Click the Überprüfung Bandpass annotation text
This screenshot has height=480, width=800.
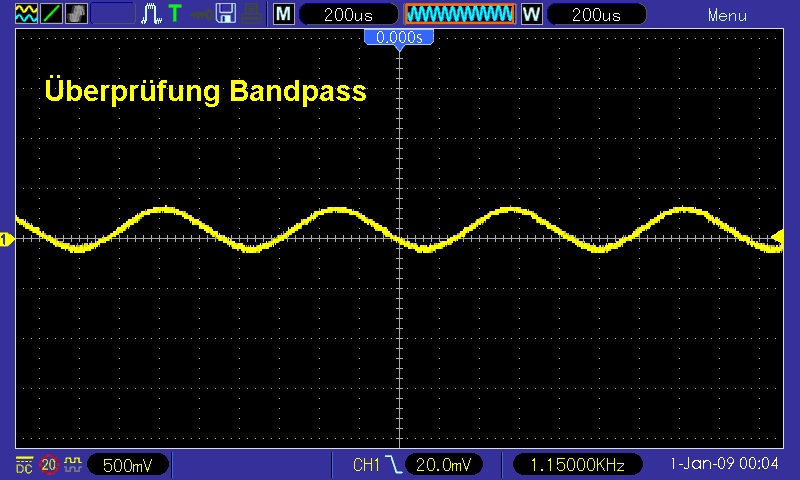point(206,91)
